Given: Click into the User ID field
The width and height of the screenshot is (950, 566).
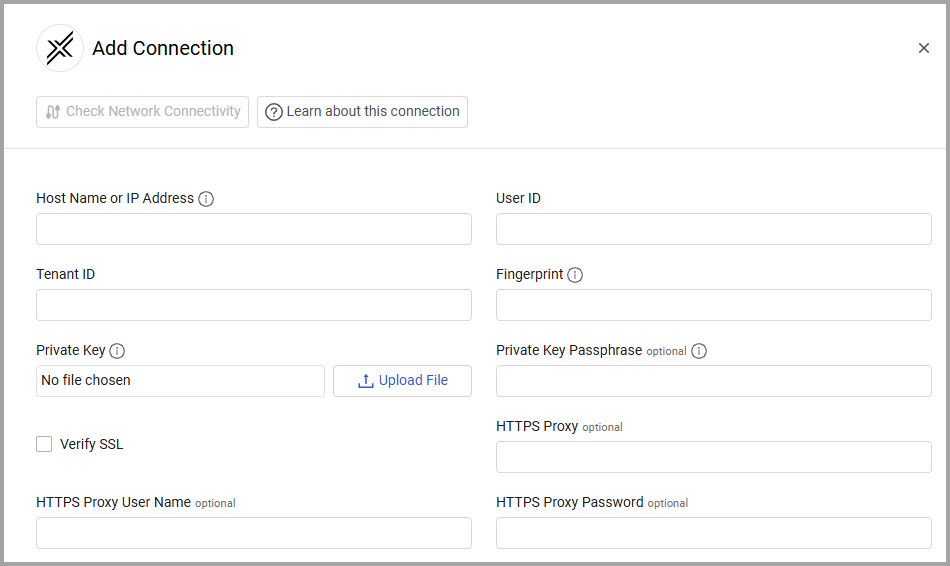Looking at the screenshot, I should tap(714, 229).
